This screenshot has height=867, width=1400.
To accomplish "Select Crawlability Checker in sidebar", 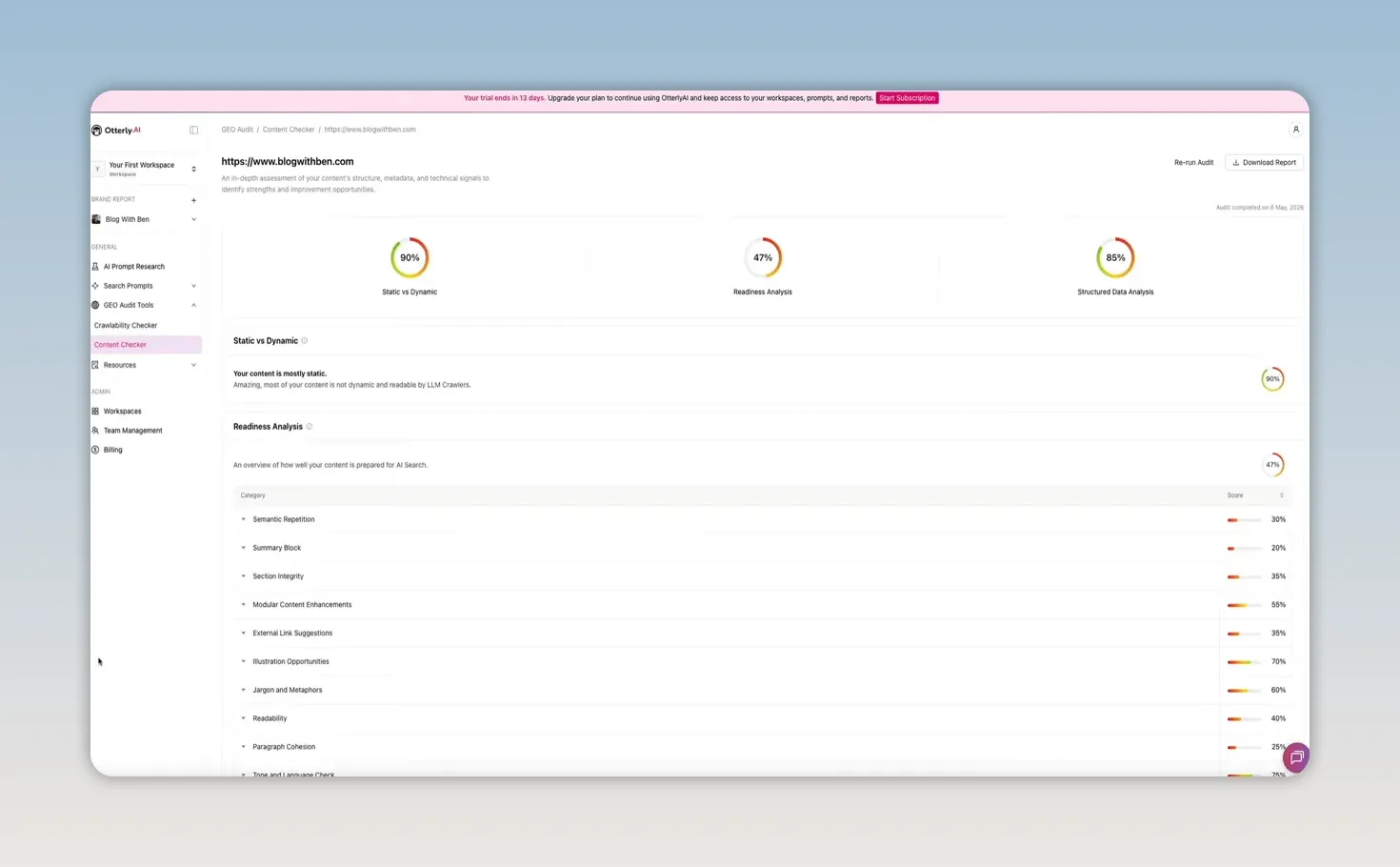I will click(x=126, y=326).
